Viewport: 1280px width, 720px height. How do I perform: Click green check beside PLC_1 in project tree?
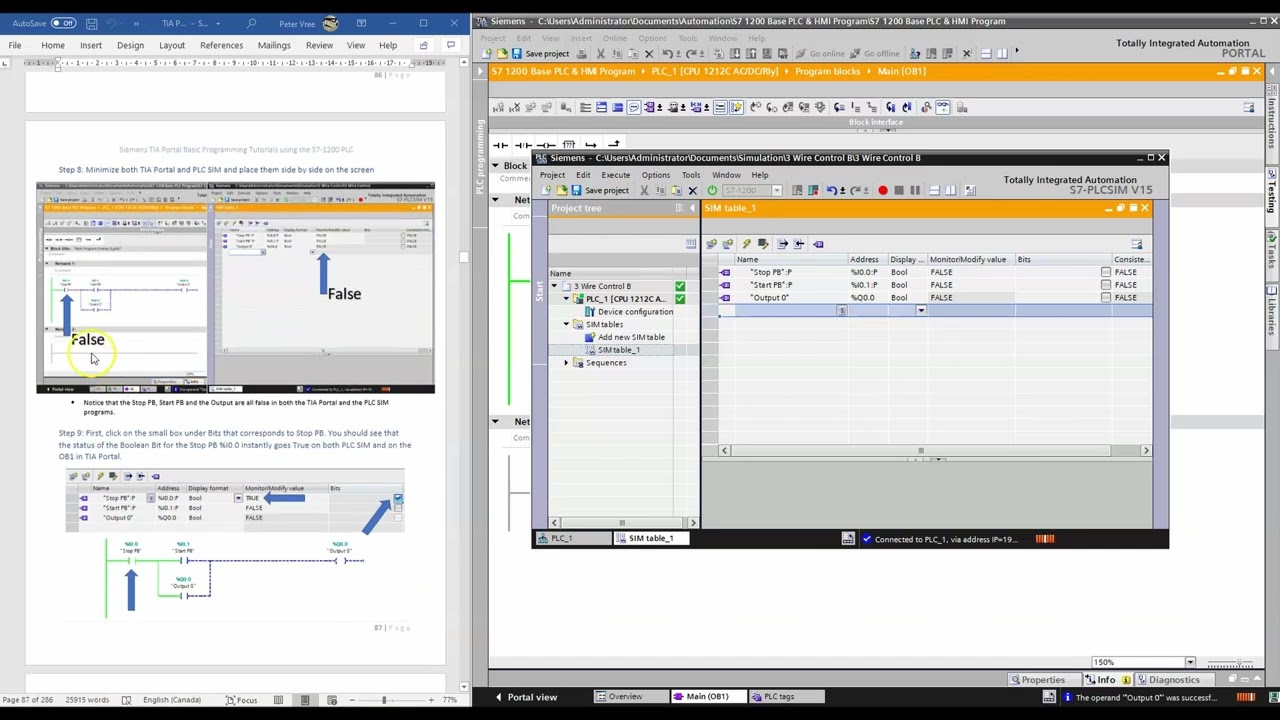coord(680,299)
